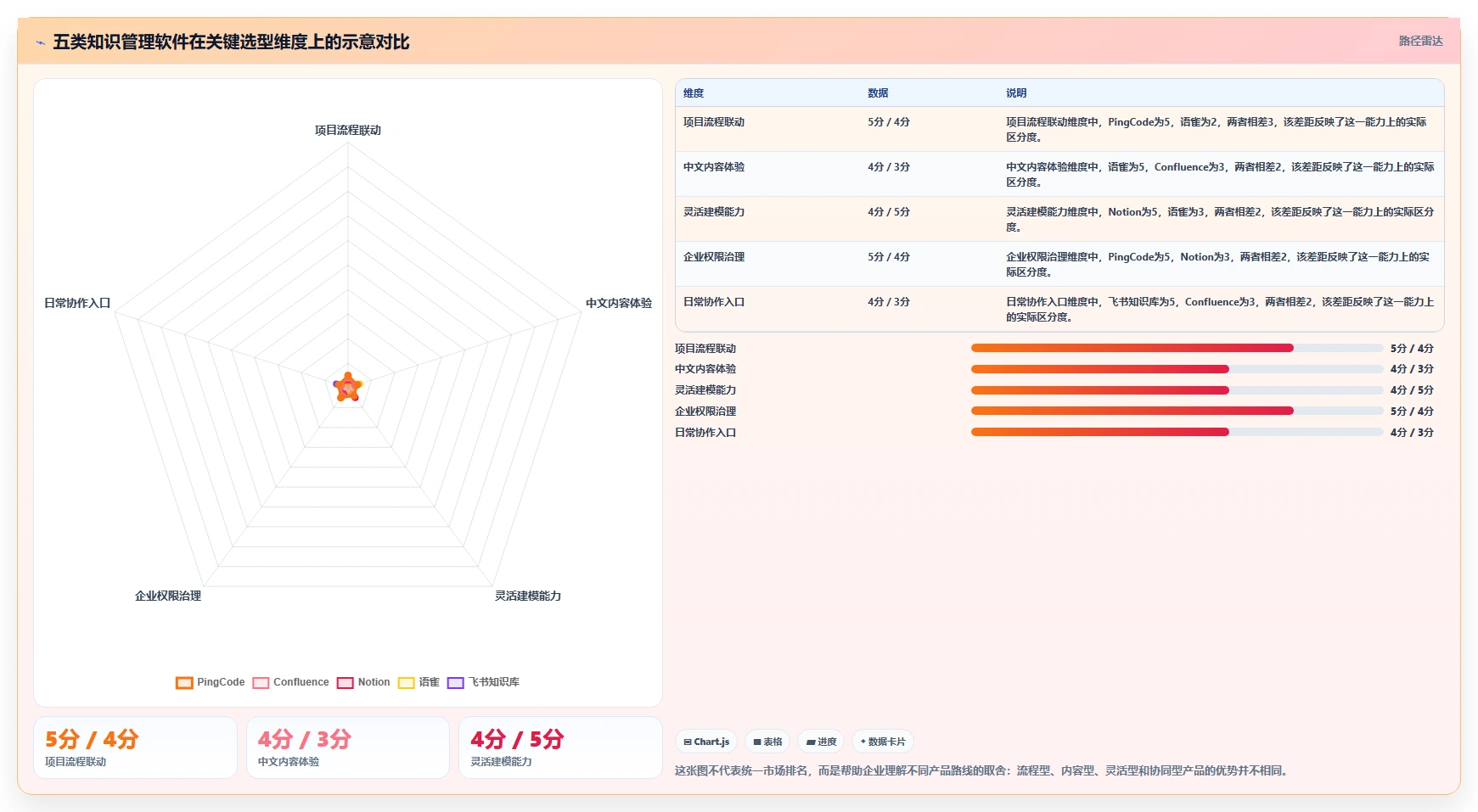Click the small icon before the page title
The height and width of the screenshot is (812, 1478).
(x=40, y=42)
